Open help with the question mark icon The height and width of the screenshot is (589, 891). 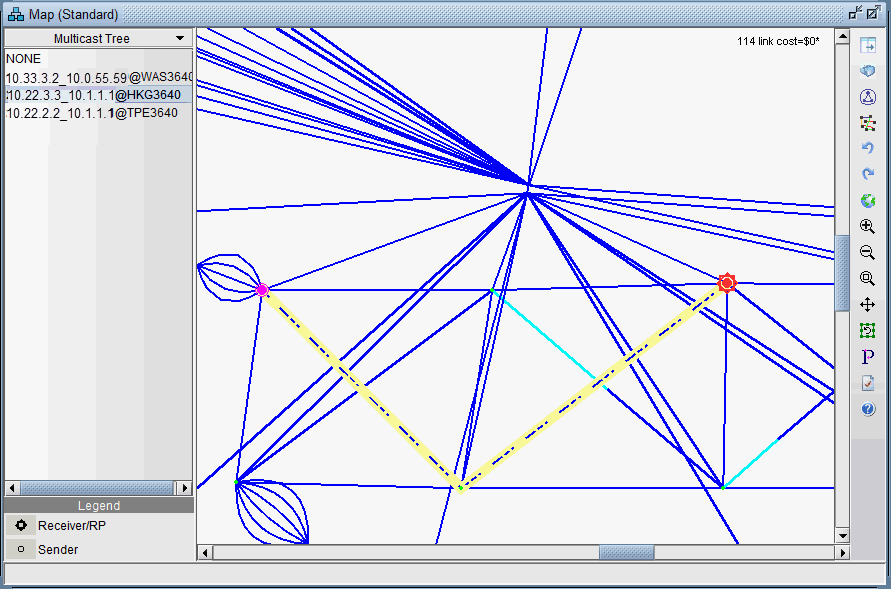(867, 409)
